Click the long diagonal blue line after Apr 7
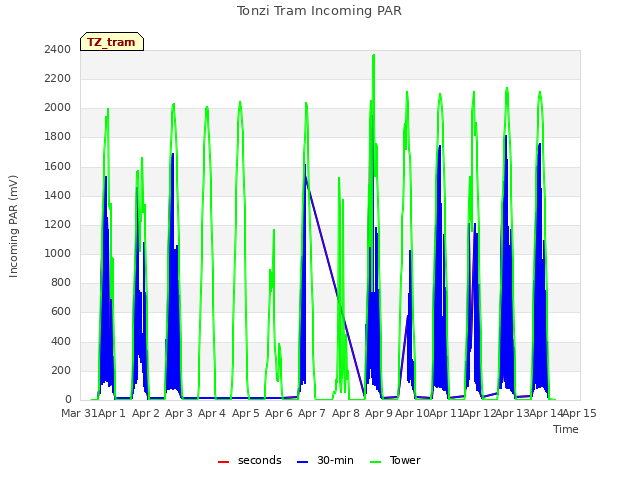640x480 pixels. point(335,286)
